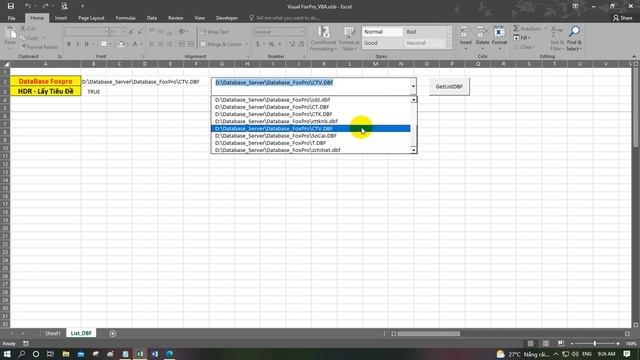Screen dimensions: 640x360
Task: Open the Clipboard group dialog launcher
Action: click(60, 57)
